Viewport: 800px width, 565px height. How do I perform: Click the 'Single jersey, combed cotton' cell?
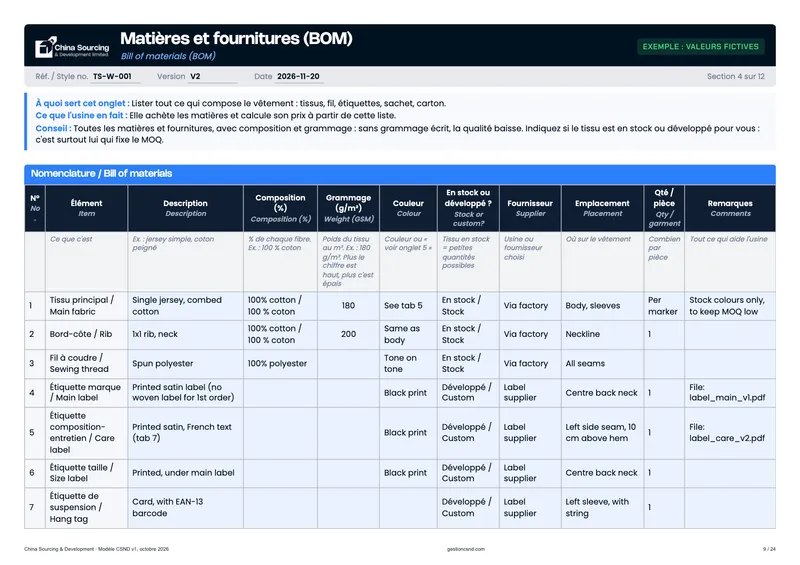185,306
